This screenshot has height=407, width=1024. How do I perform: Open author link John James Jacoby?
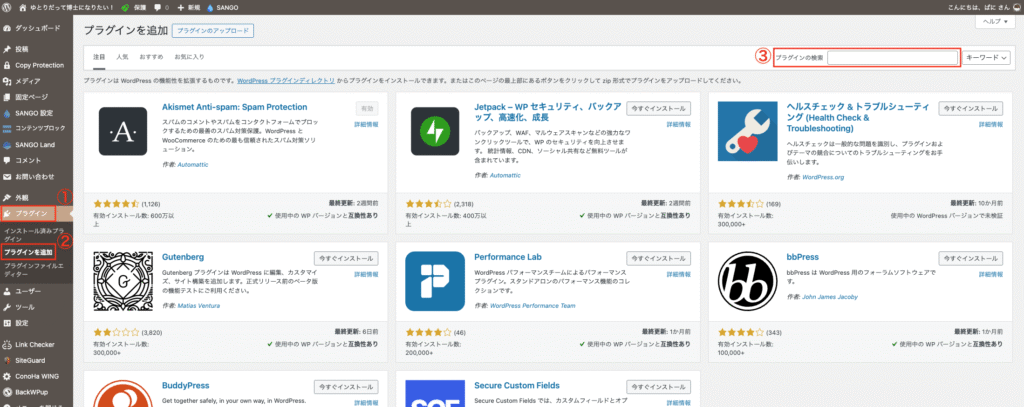tap(831, 297)
